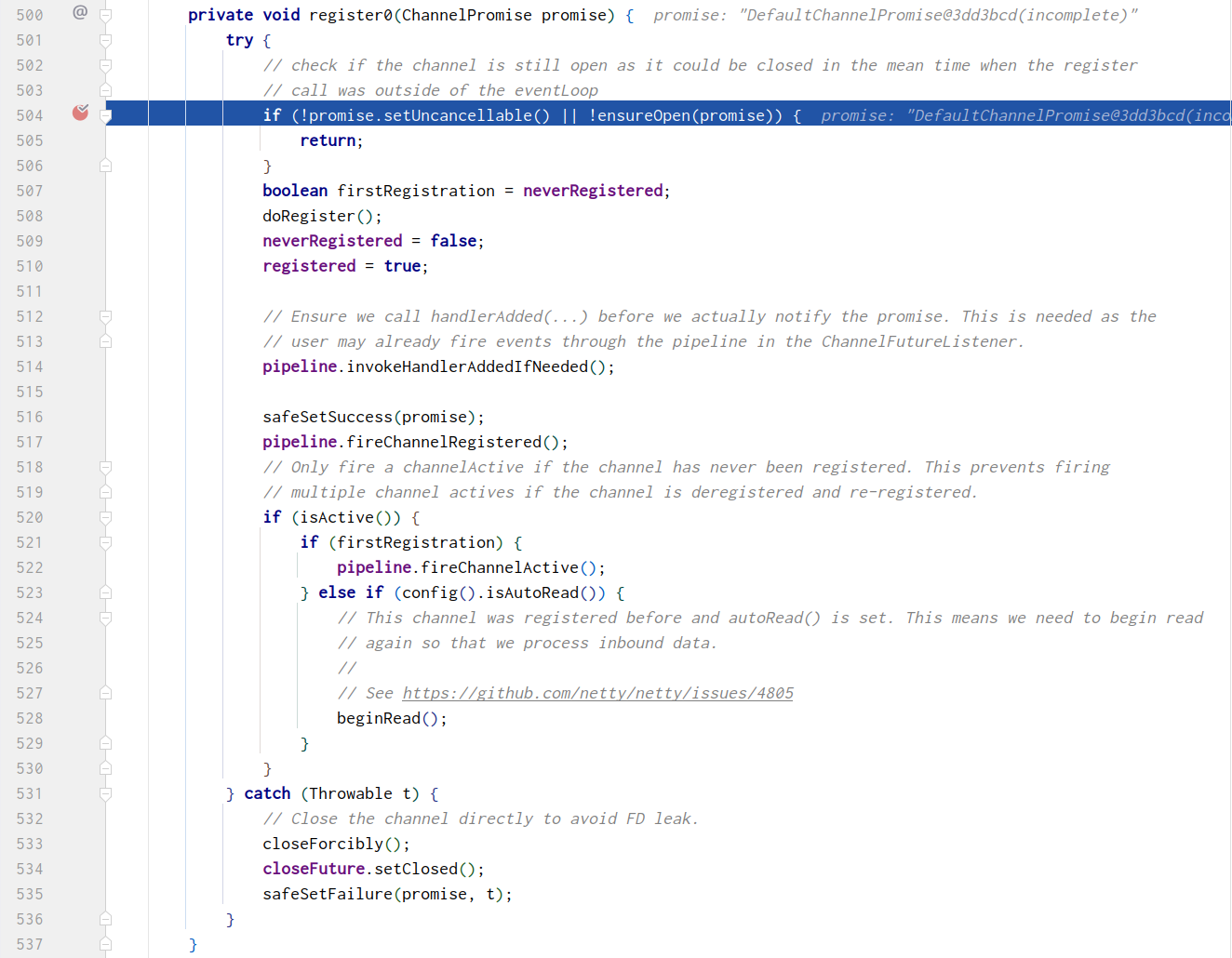Click neverRegistered assignment on line 509
Image resolution: width=1232 pixels, height=958 pixels.
pyautogui.click(x=332, y=241)
